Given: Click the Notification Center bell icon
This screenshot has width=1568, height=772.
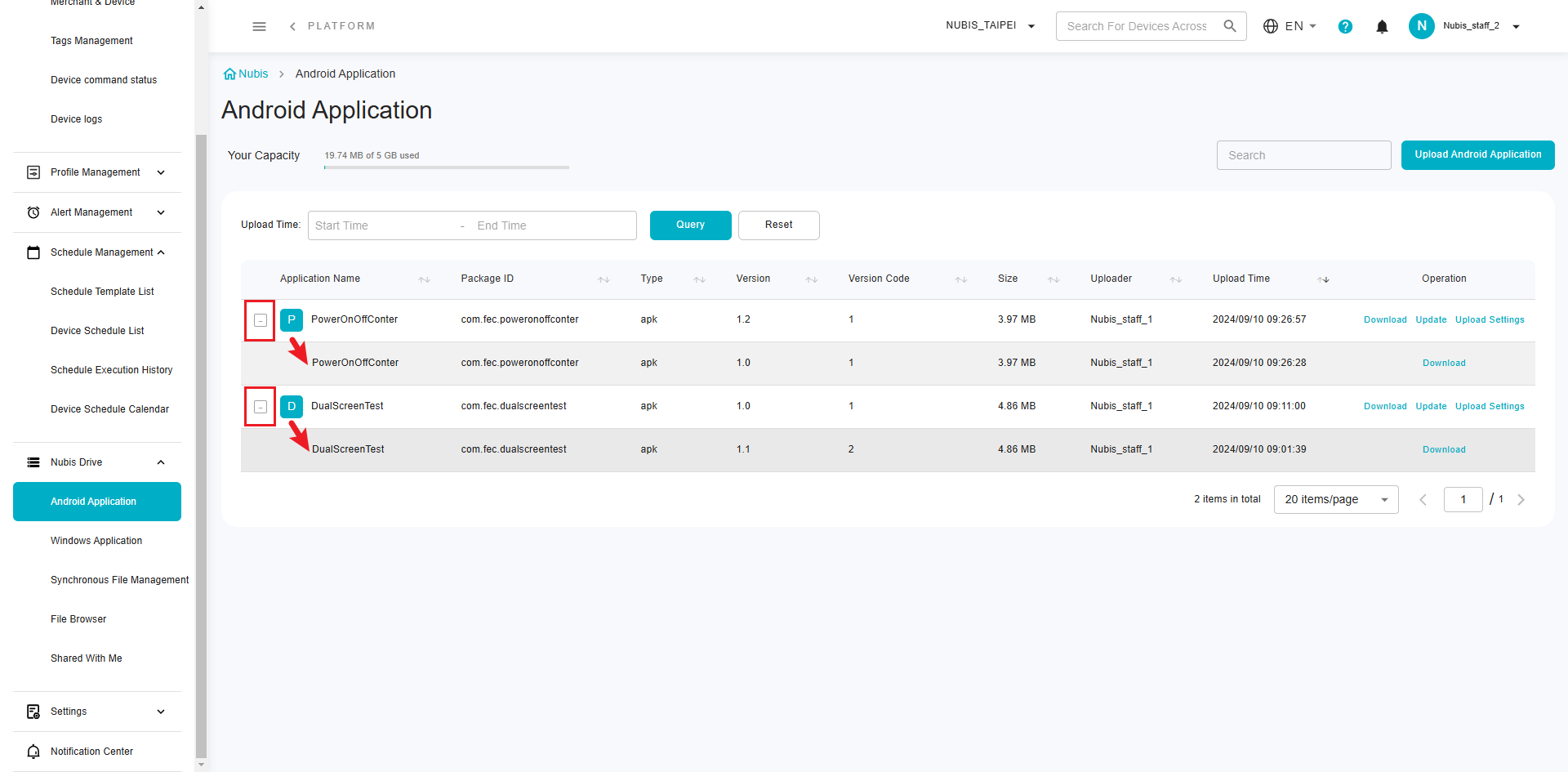Looking at the screenshot, I should click(33, 752).
